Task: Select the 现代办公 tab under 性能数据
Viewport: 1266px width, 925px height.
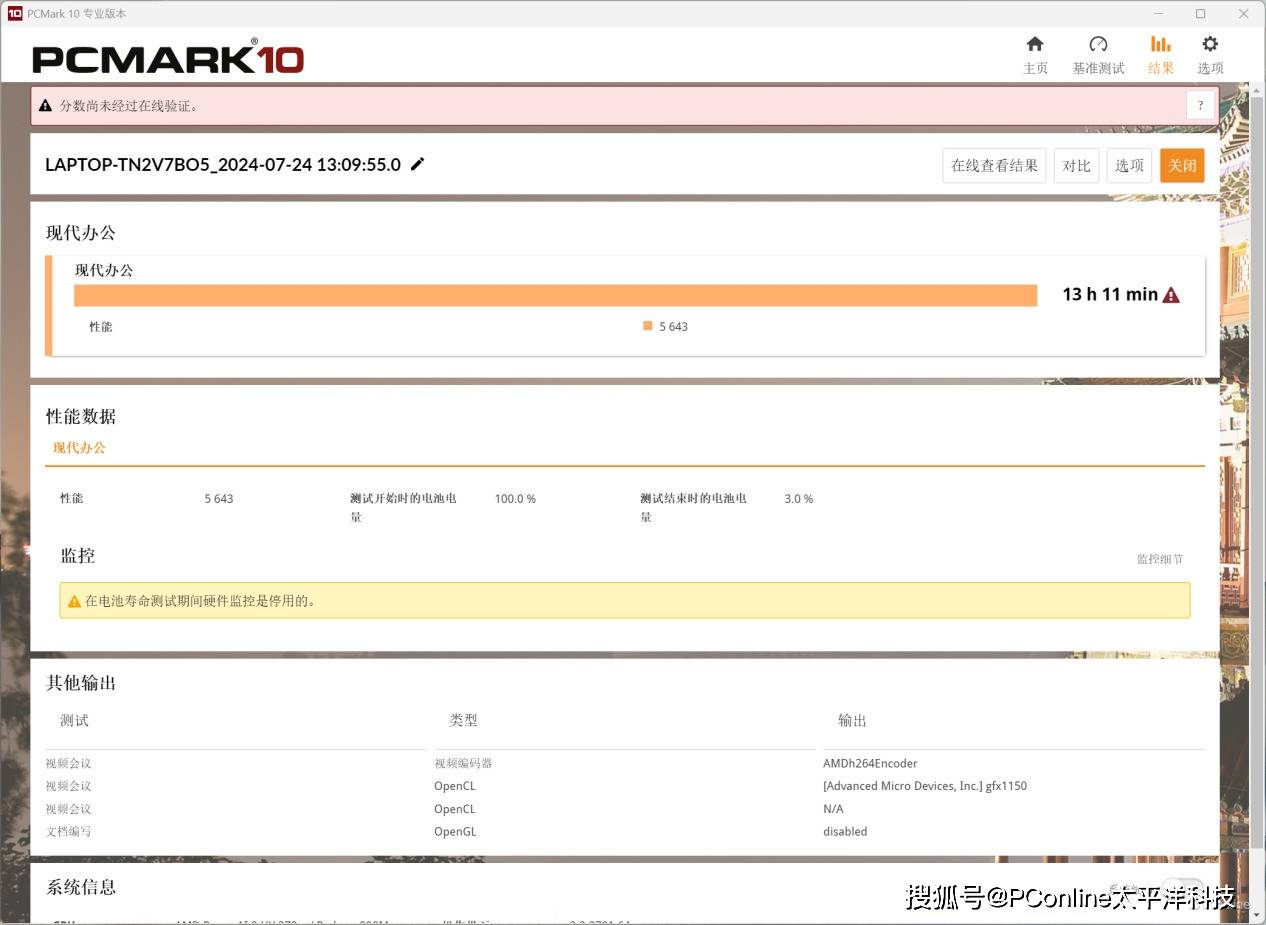Action: point(79,448)
